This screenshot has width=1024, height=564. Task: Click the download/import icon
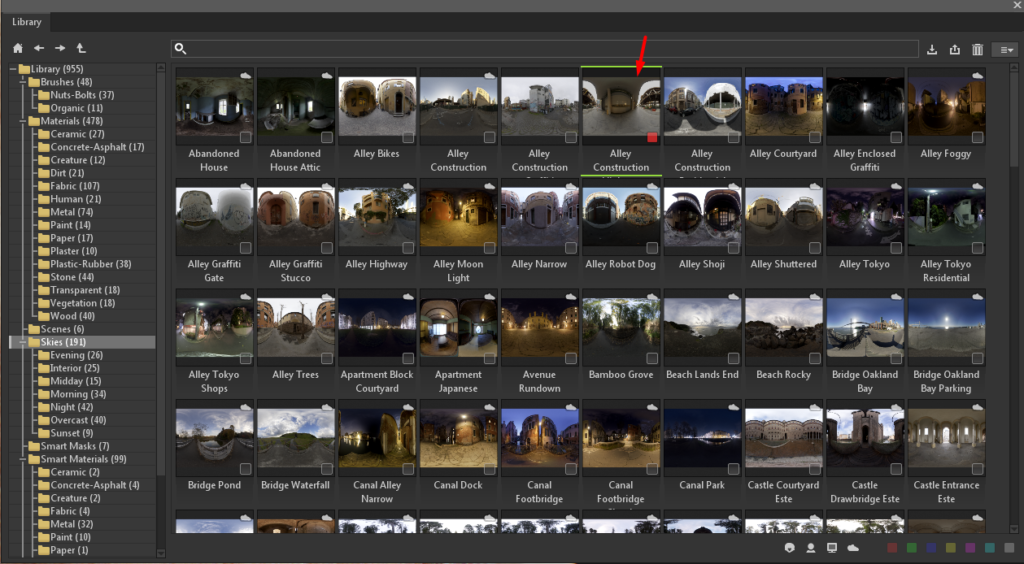(932, 50)
